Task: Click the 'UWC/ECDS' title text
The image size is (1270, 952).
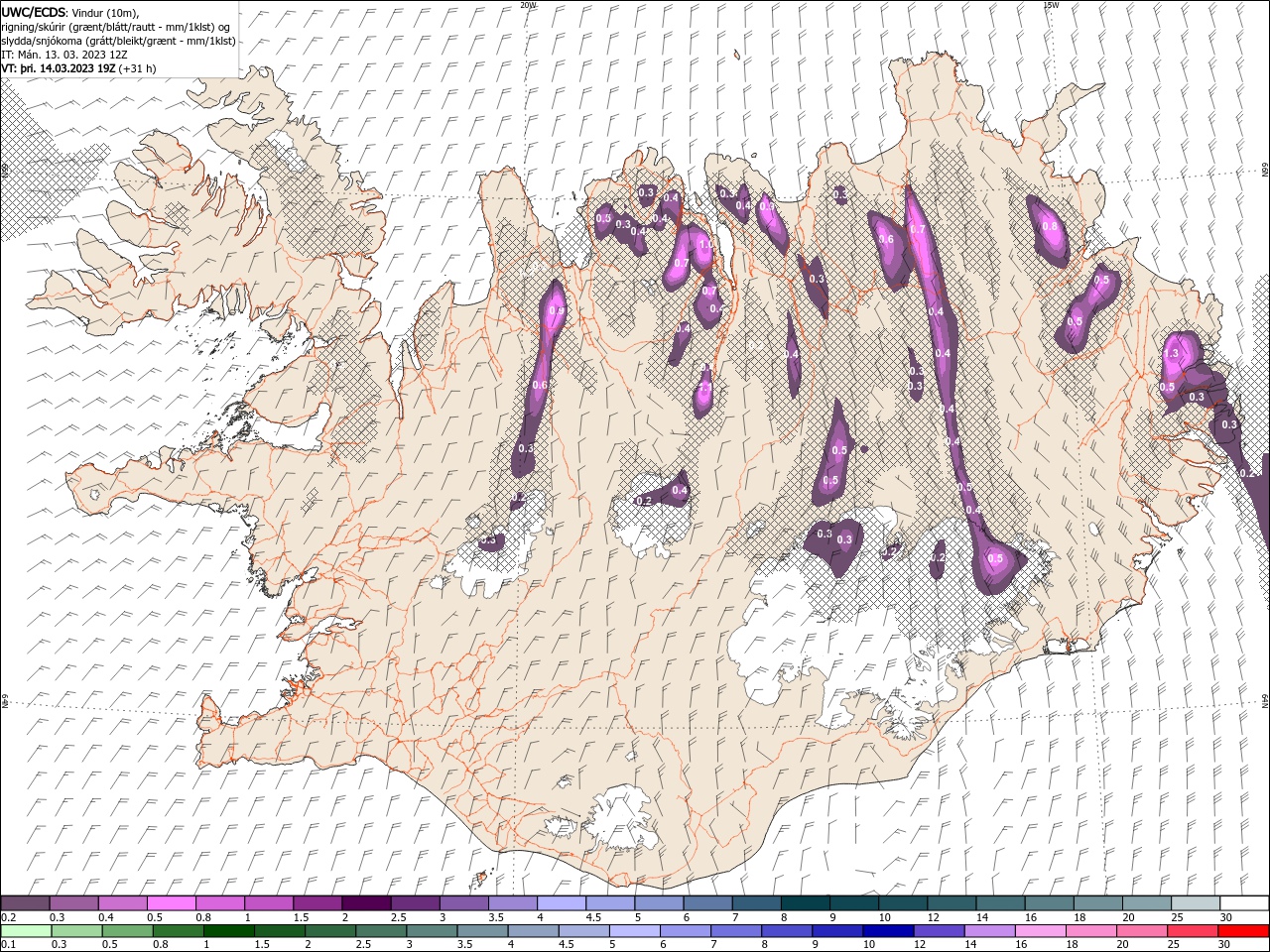Action: (x=35, y=12)
